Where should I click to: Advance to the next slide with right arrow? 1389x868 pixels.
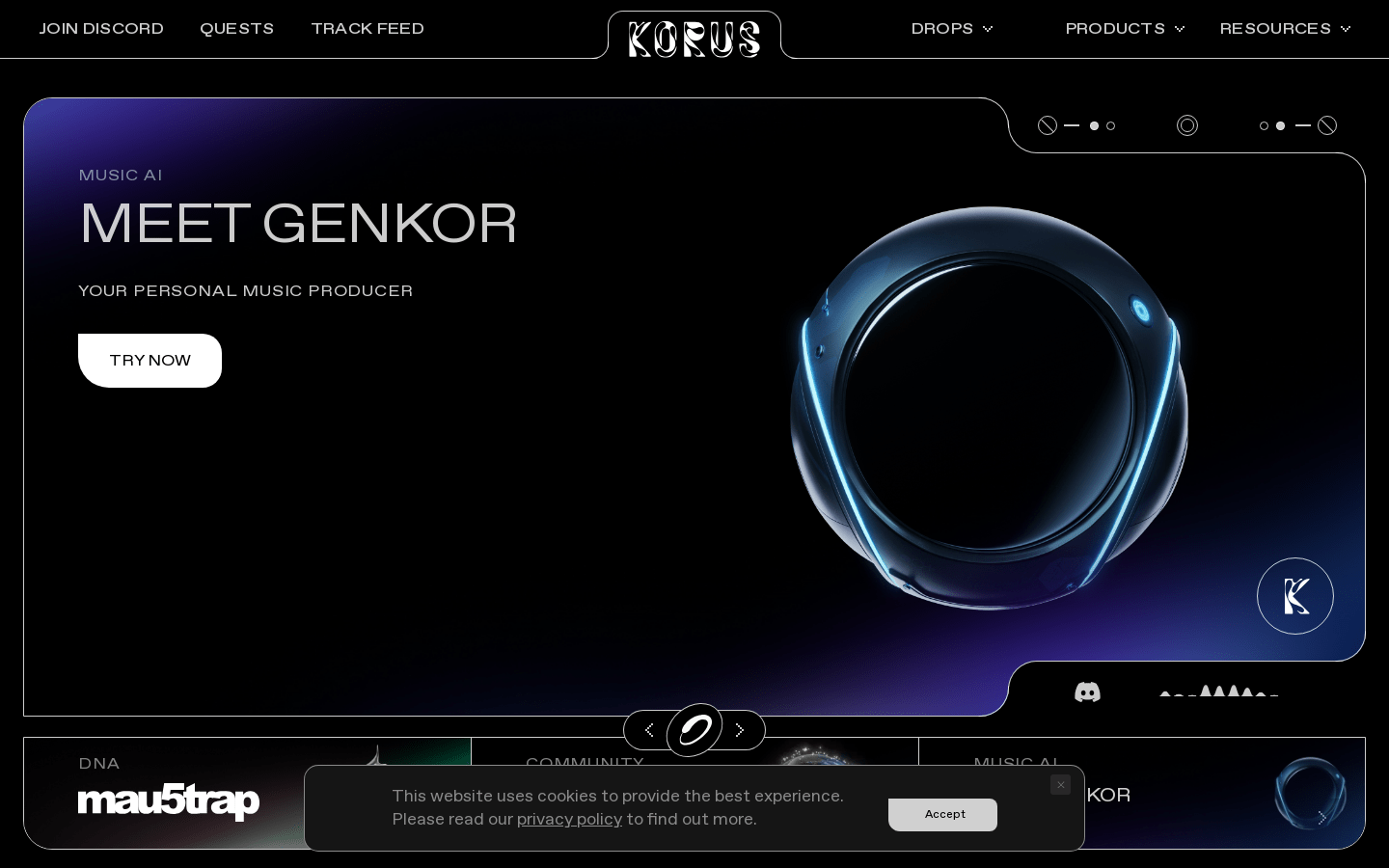click(740, 730)
